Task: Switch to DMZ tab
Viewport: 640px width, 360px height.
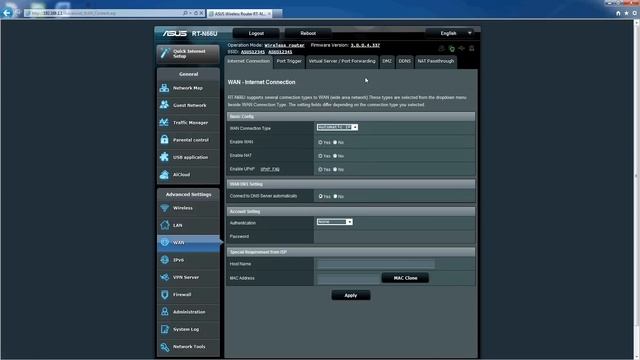Action: (387, 61)
